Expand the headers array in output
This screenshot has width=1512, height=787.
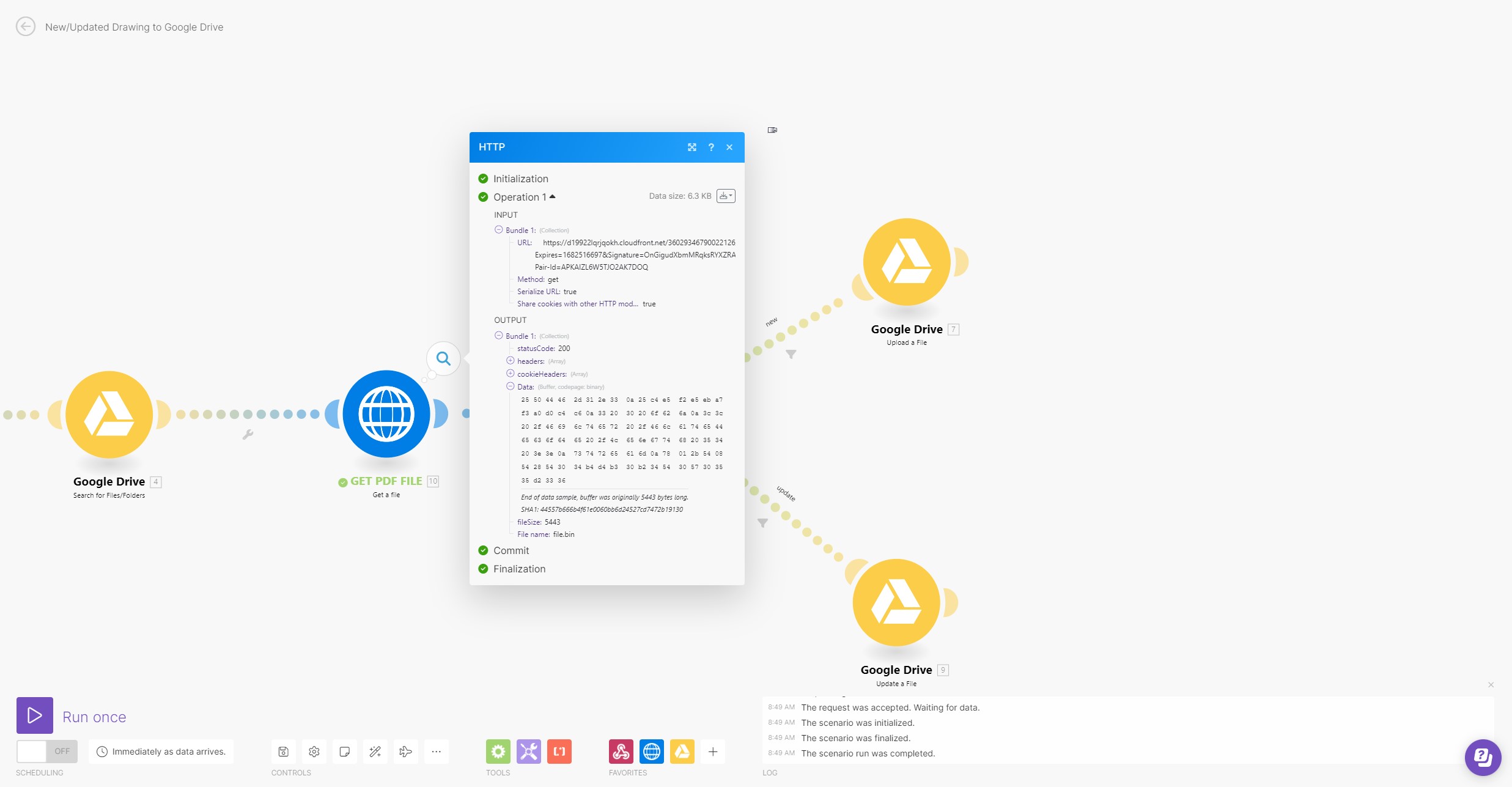[511, 361]
